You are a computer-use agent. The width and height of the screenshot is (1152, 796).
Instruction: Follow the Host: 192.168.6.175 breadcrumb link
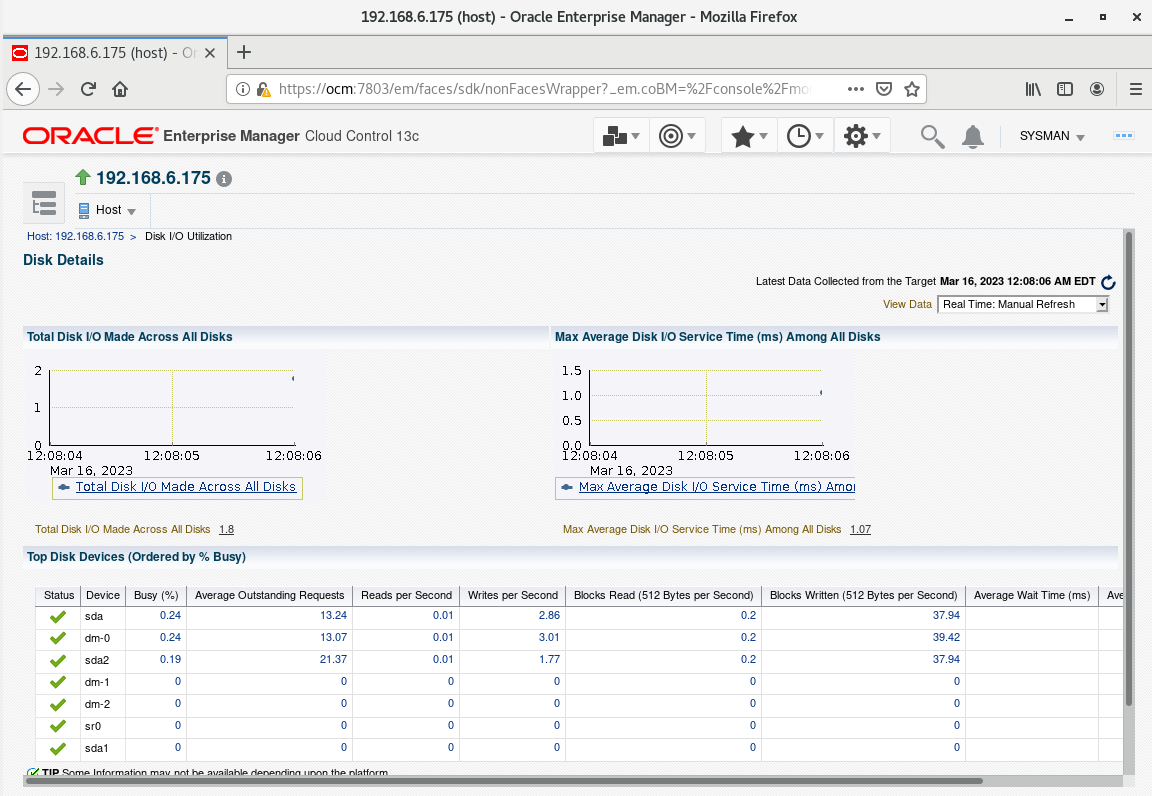point(76,237)
